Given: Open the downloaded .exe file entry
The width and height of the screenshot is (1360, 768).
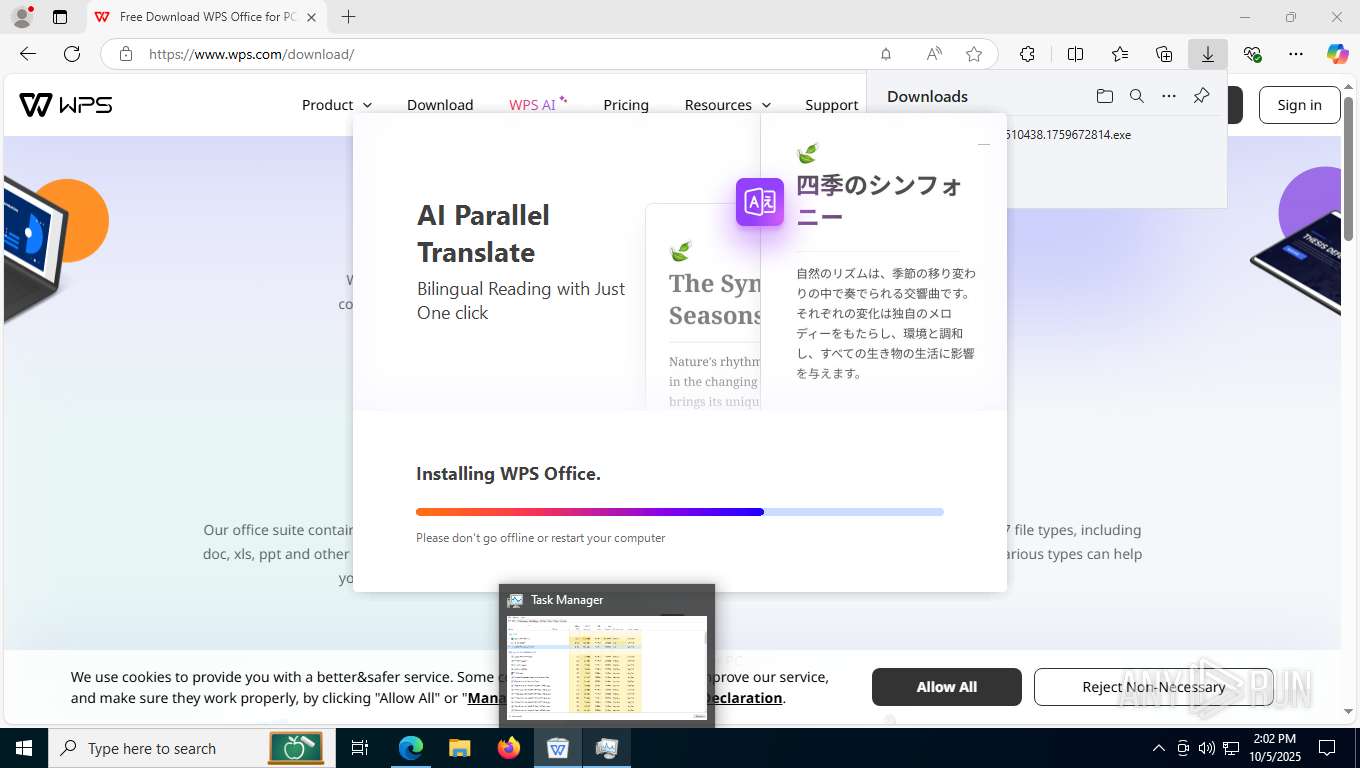Looking at the screenshot, I should 1068,135.
